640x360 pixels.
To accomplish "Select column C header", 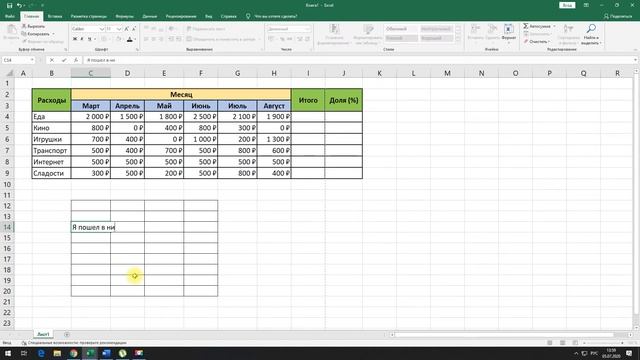I will pos(91,73).
